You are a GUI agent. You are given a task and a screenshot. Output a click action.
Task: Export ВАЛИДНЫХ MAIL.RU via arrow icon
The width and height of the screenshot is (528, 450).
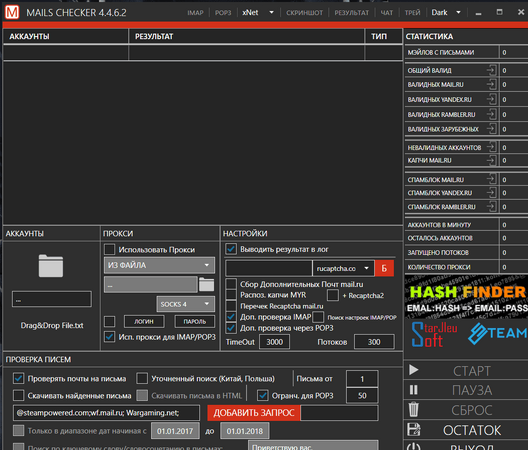click(x=491, y=84)
